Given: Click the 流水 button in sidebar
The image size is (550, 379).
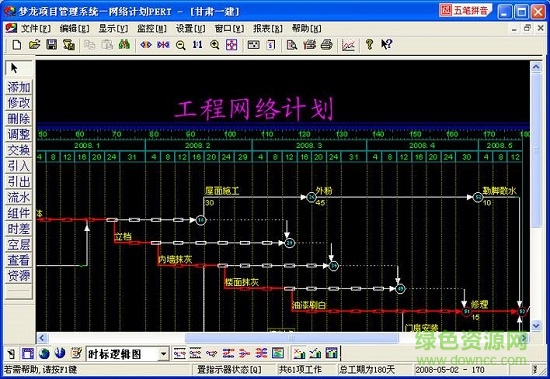Looking at the screenshot, I should 19,197.
